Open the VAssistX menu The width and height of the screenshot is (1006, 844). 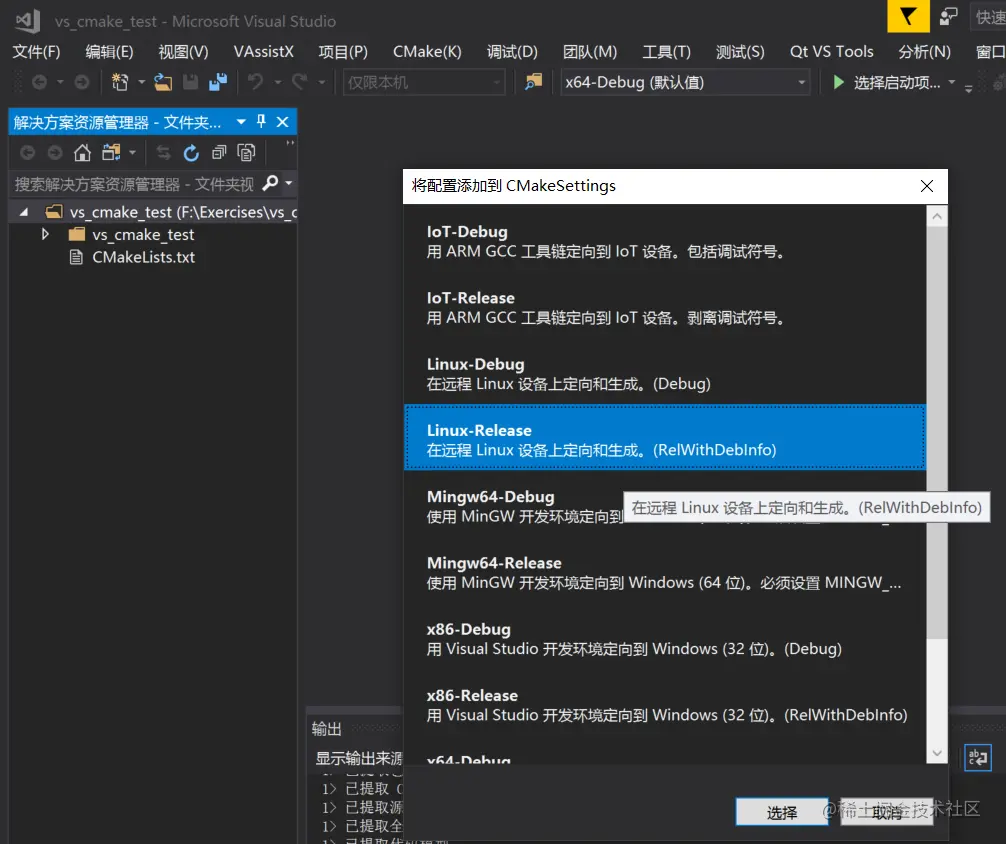pos(264,51)
